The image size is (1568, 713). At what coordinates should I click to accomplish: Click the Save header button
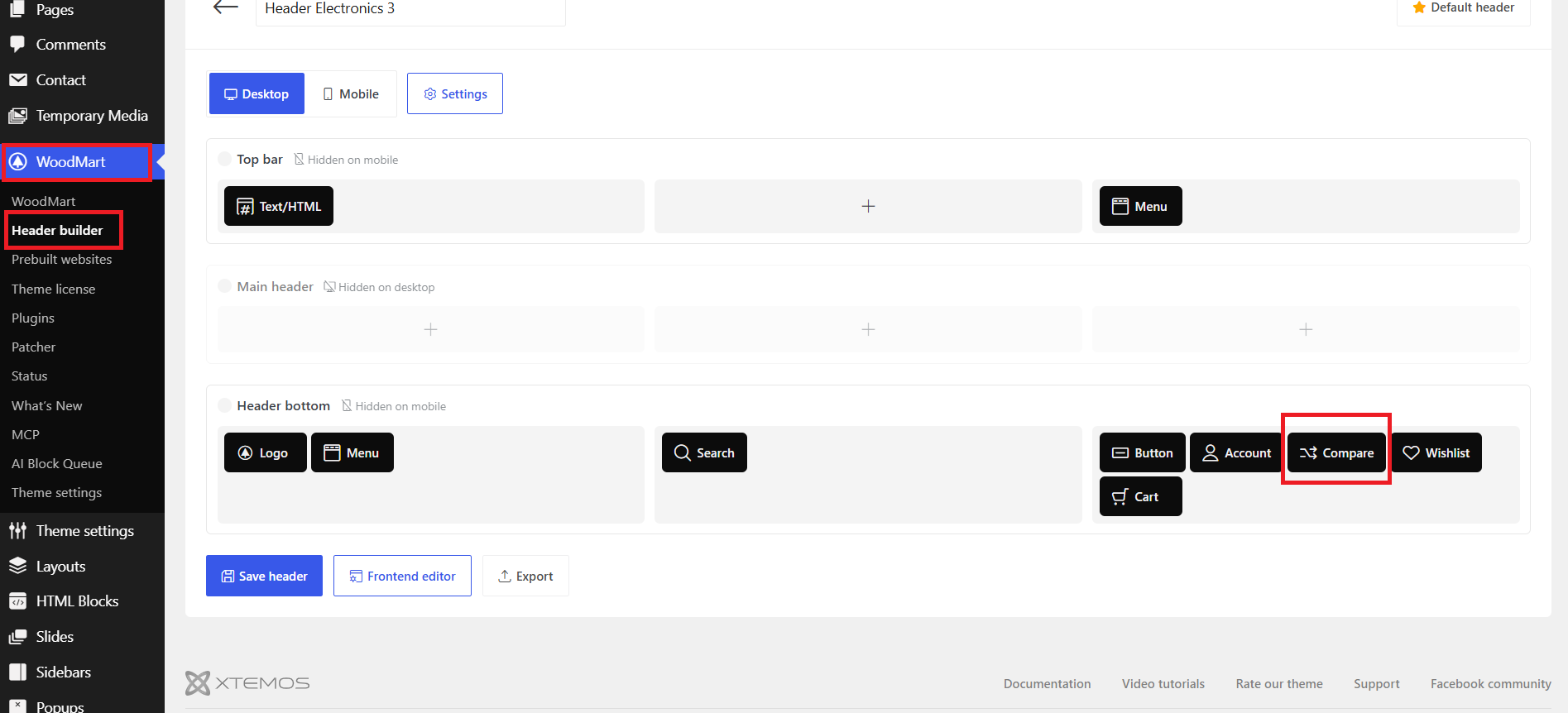click(x=264, y=576)
